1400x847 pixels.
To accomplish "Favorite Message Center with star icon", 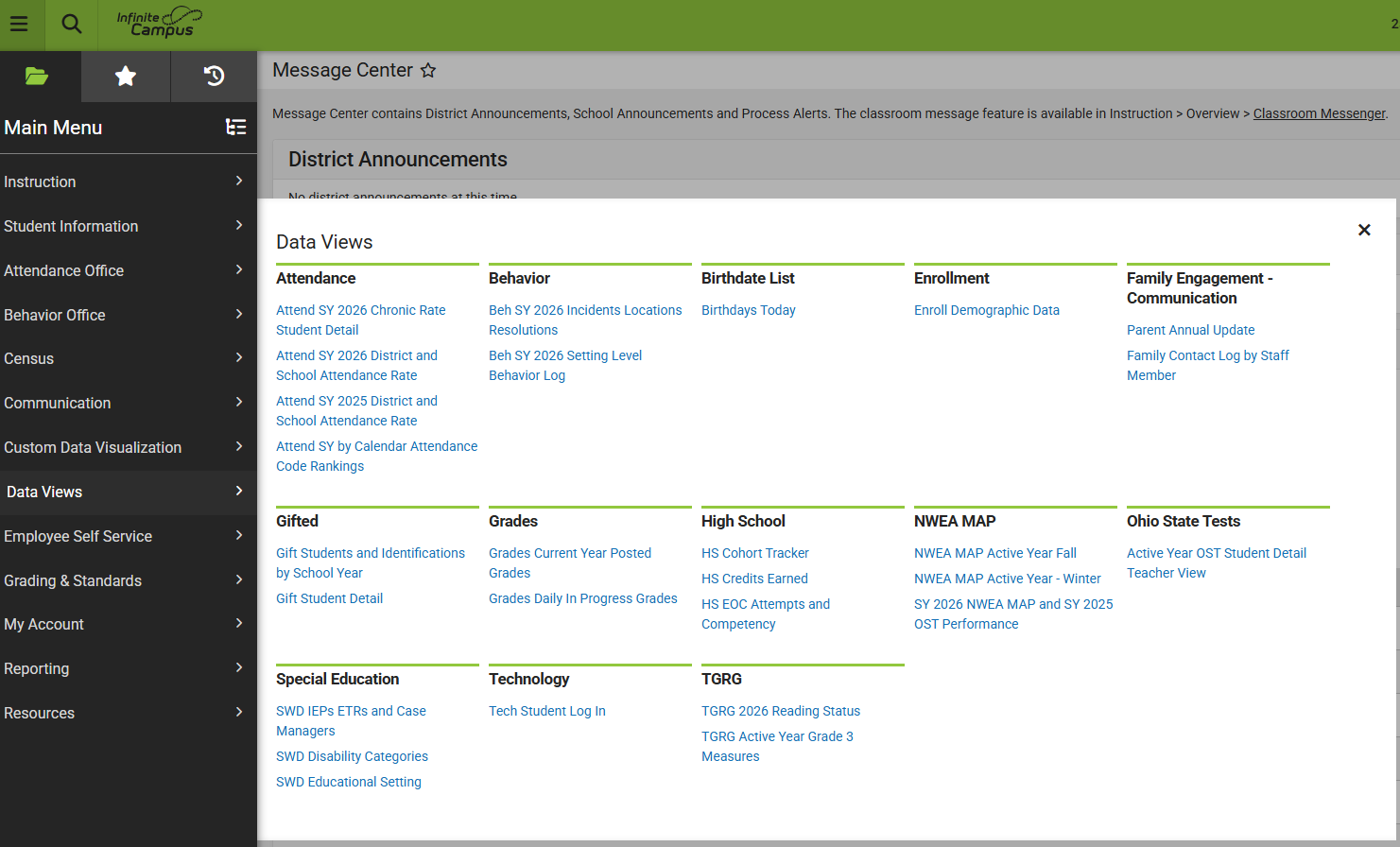I will [x=428, y=71].
